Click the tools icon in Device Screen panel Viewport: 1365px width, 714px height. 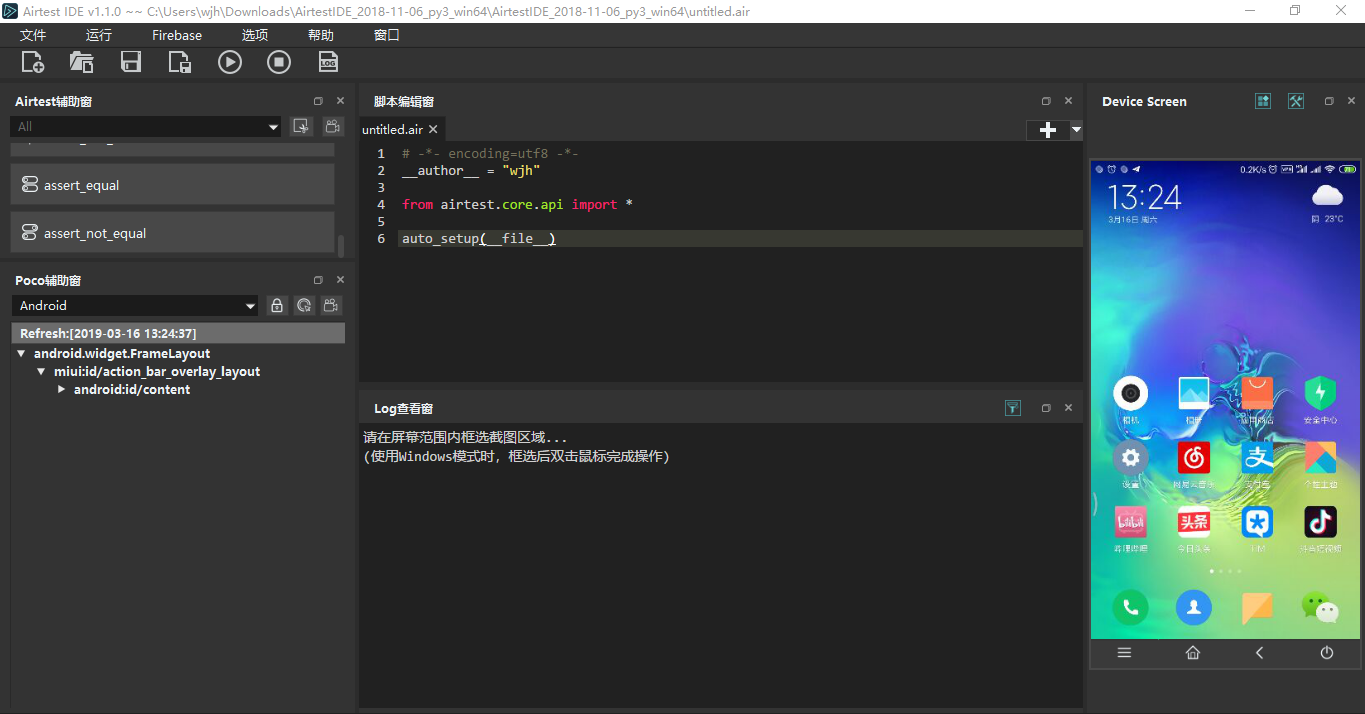click(1295, 101)
